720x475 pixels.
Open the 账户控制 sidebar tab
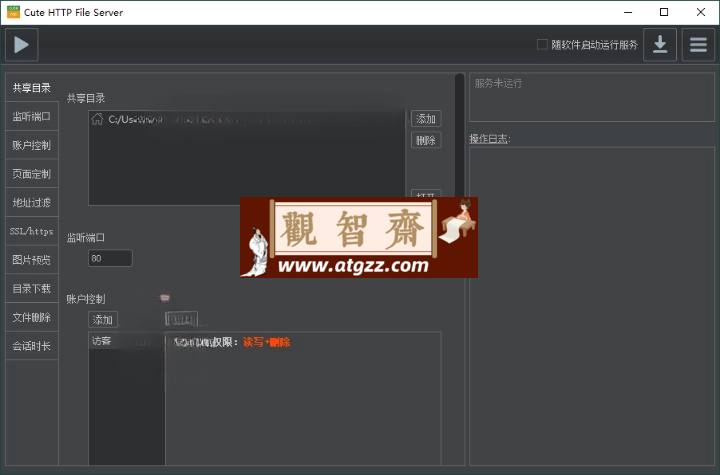[x=32, y=145]
